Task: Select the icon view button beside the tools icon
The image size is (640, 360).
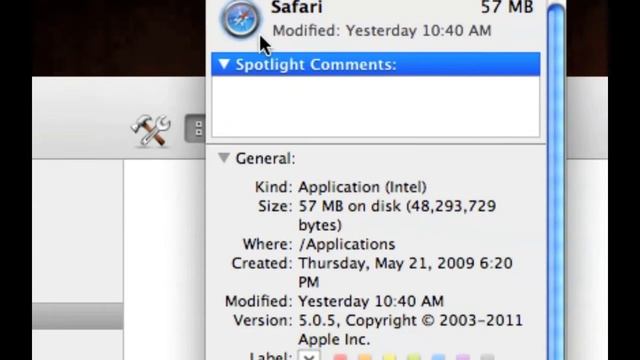Action: point(196,129)
